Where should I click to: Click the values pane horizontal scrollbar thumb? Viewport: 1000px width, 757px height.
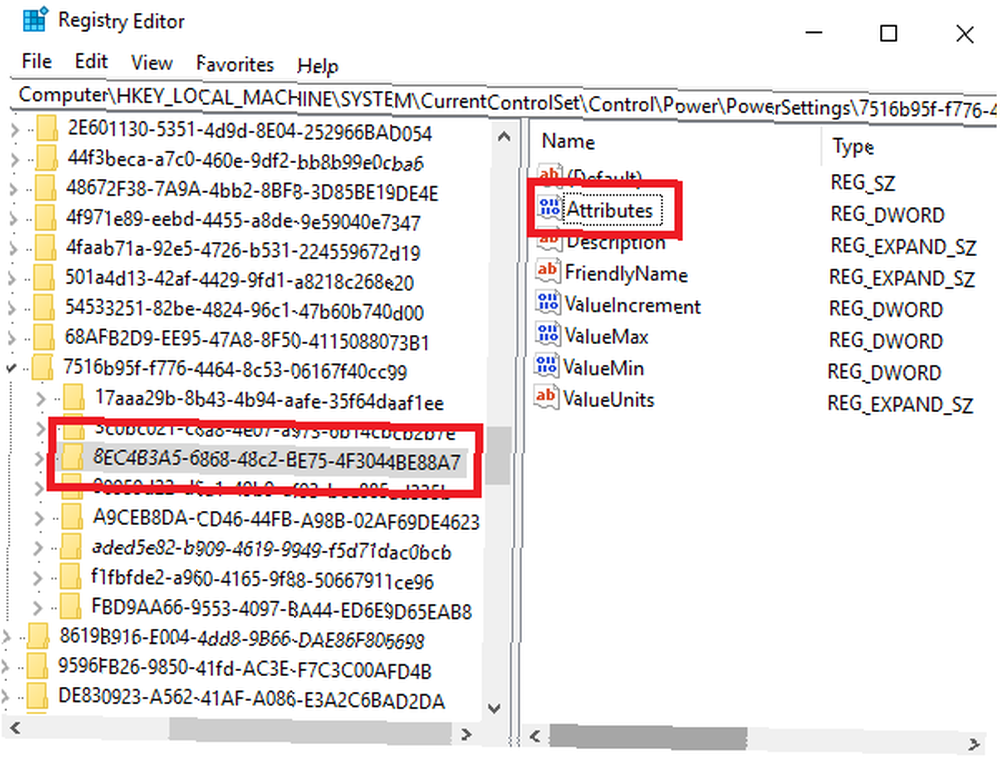[x=648, y=738]
